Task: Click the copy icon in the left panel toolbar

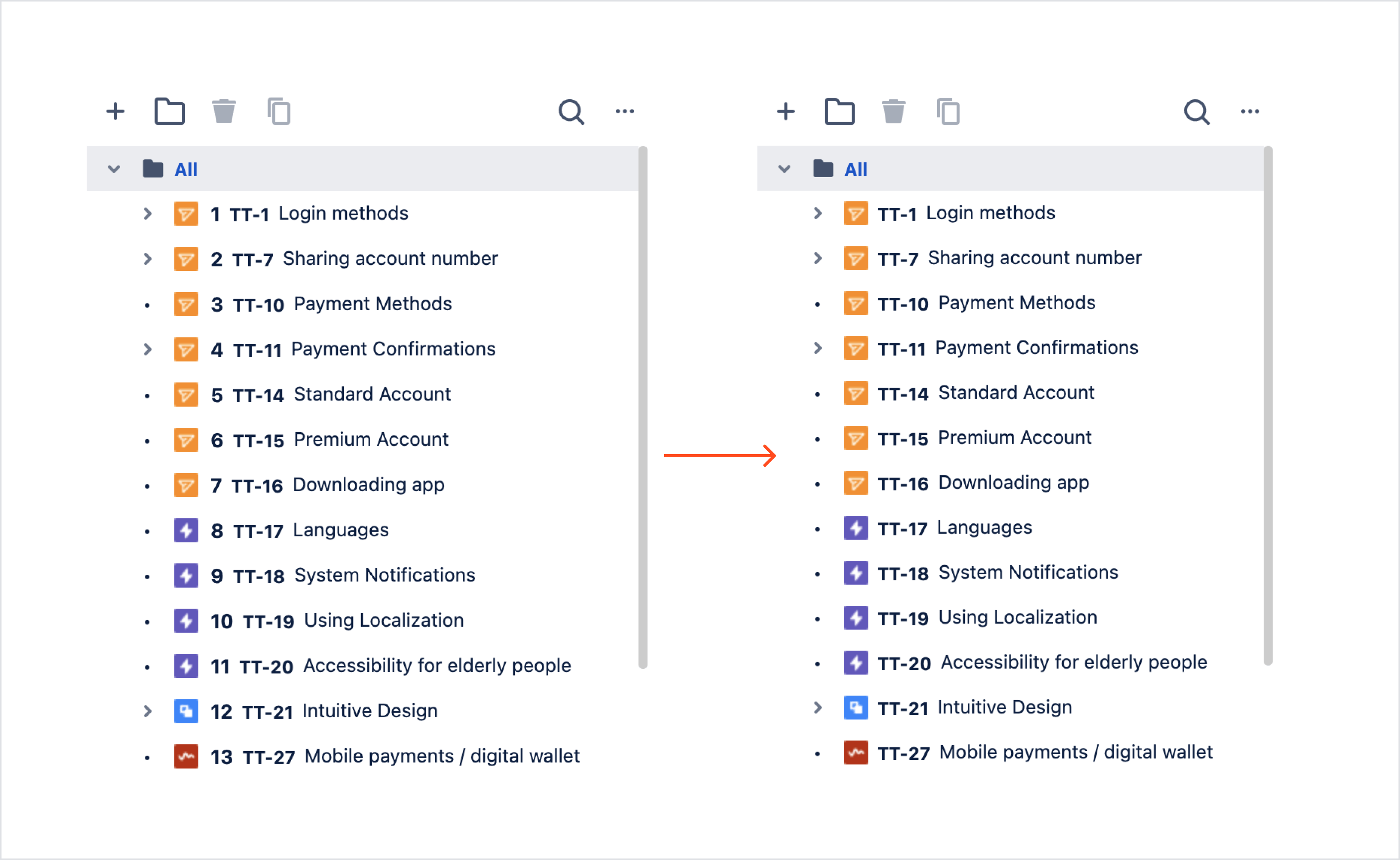Action: click(x=279, y=111)
